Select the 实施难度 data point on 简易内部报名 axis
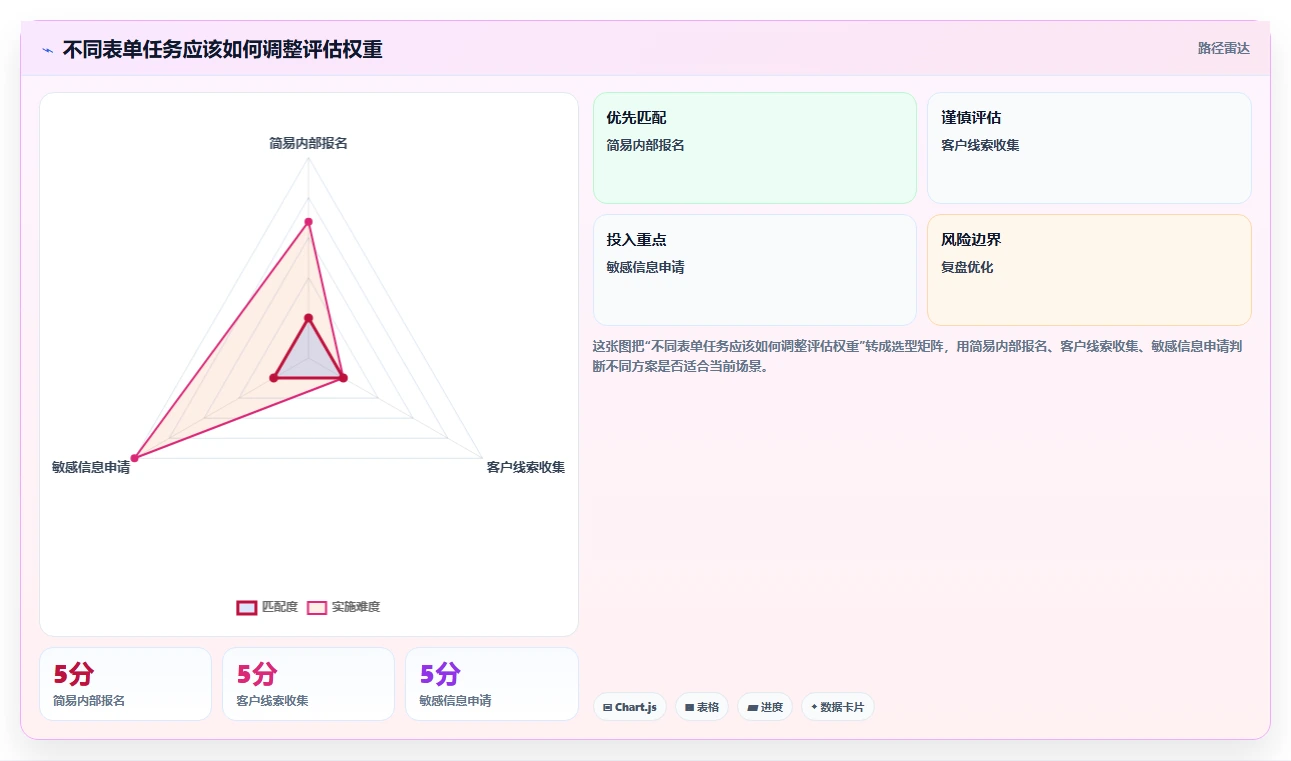Screen dimensions: 1291x761 tap(308, 221)
